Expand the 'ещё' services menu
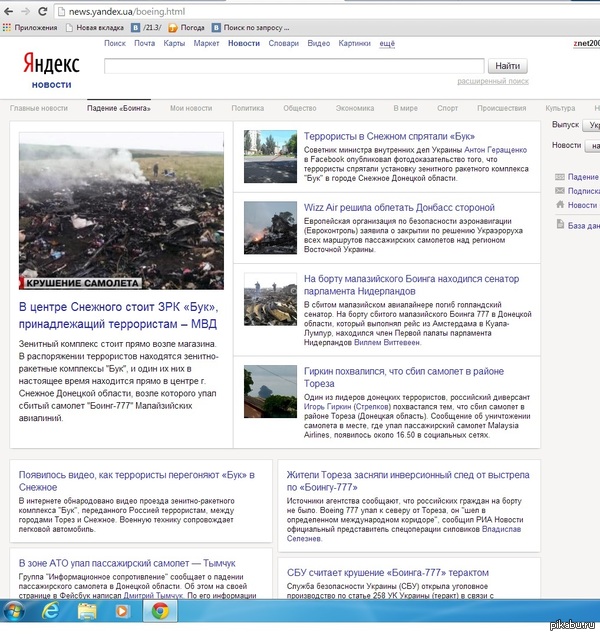This screenshot has height=636, width=600. [386, 44]
